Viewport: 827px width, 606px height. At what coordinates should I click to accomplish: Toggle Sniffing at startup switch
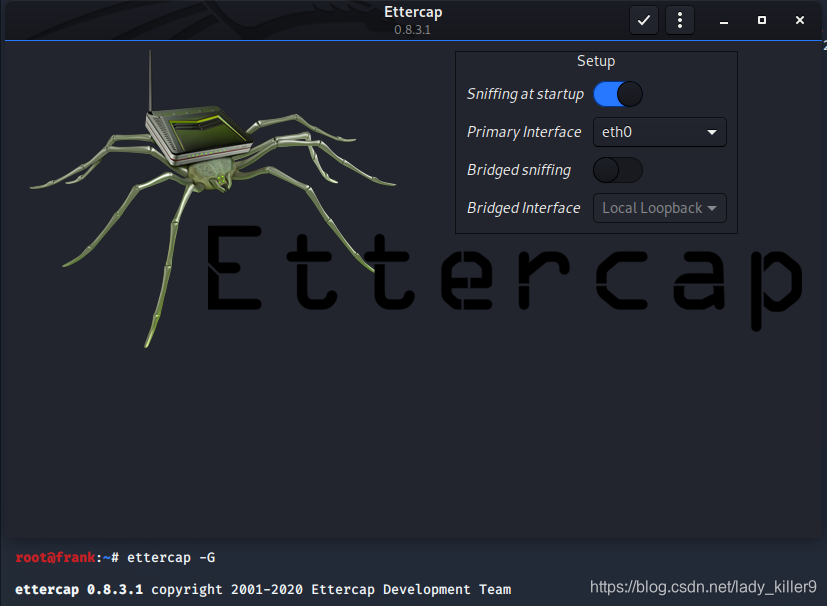pos(618,94)
